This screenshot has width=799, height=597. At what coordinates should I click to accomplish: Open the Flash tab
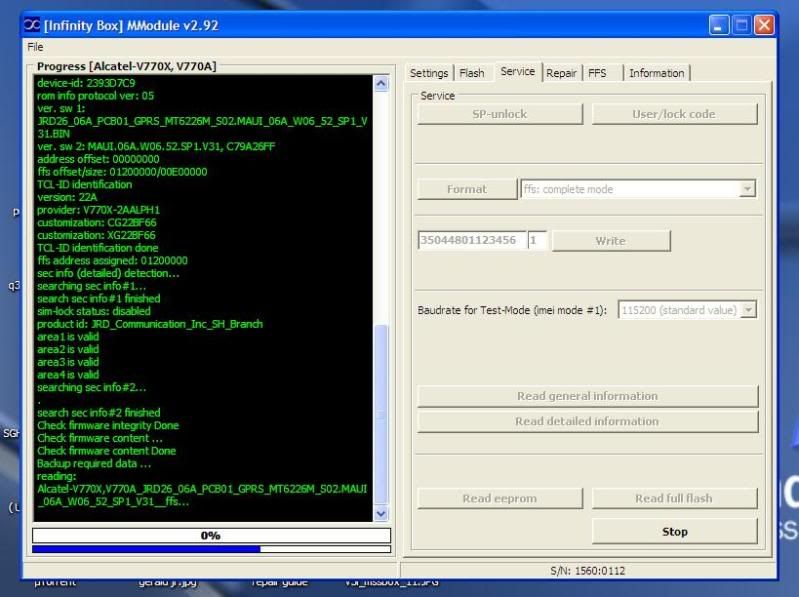tap(472, 73)
